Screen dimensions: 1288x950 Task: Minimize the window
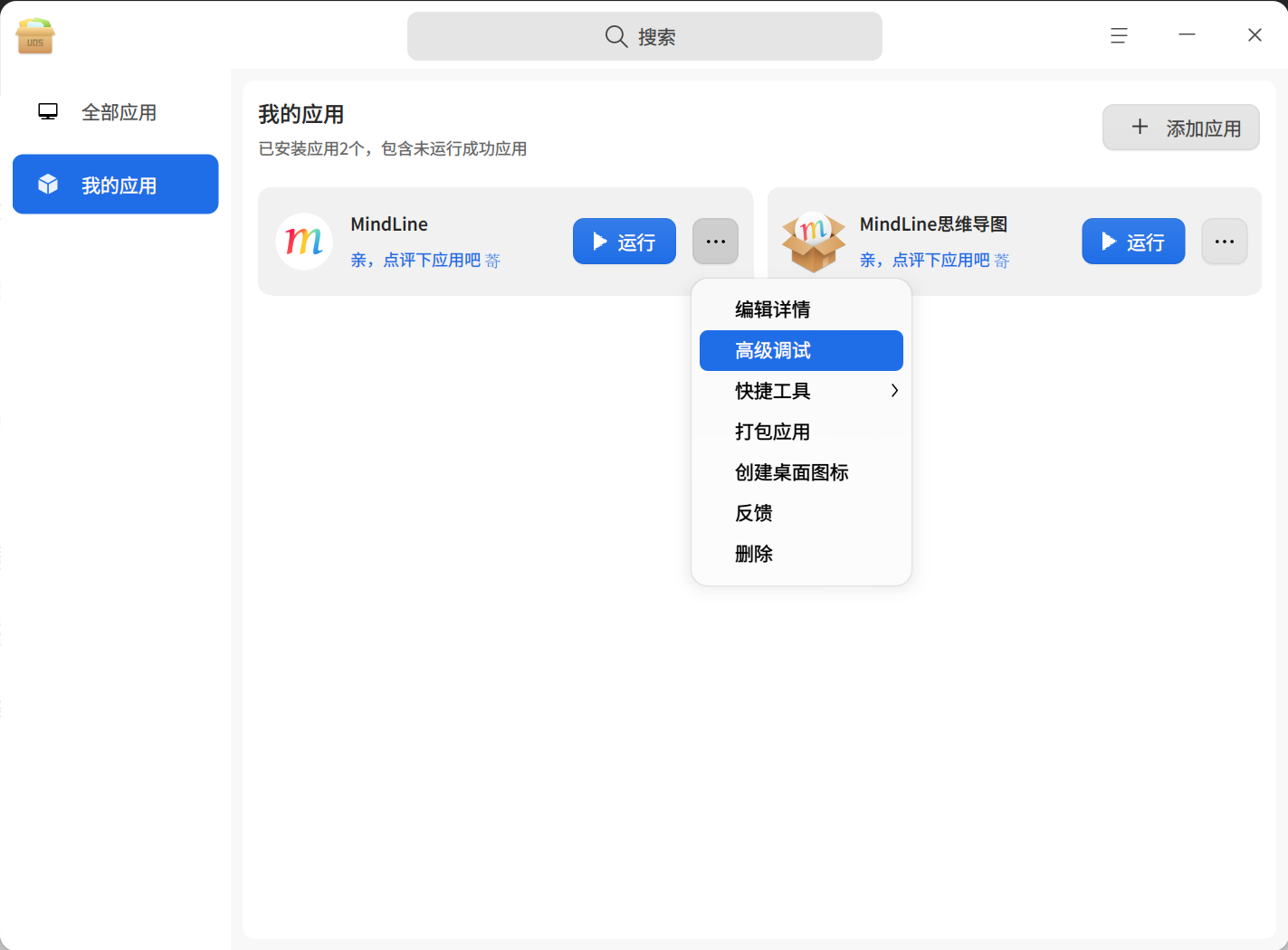tap(1187, 34)
